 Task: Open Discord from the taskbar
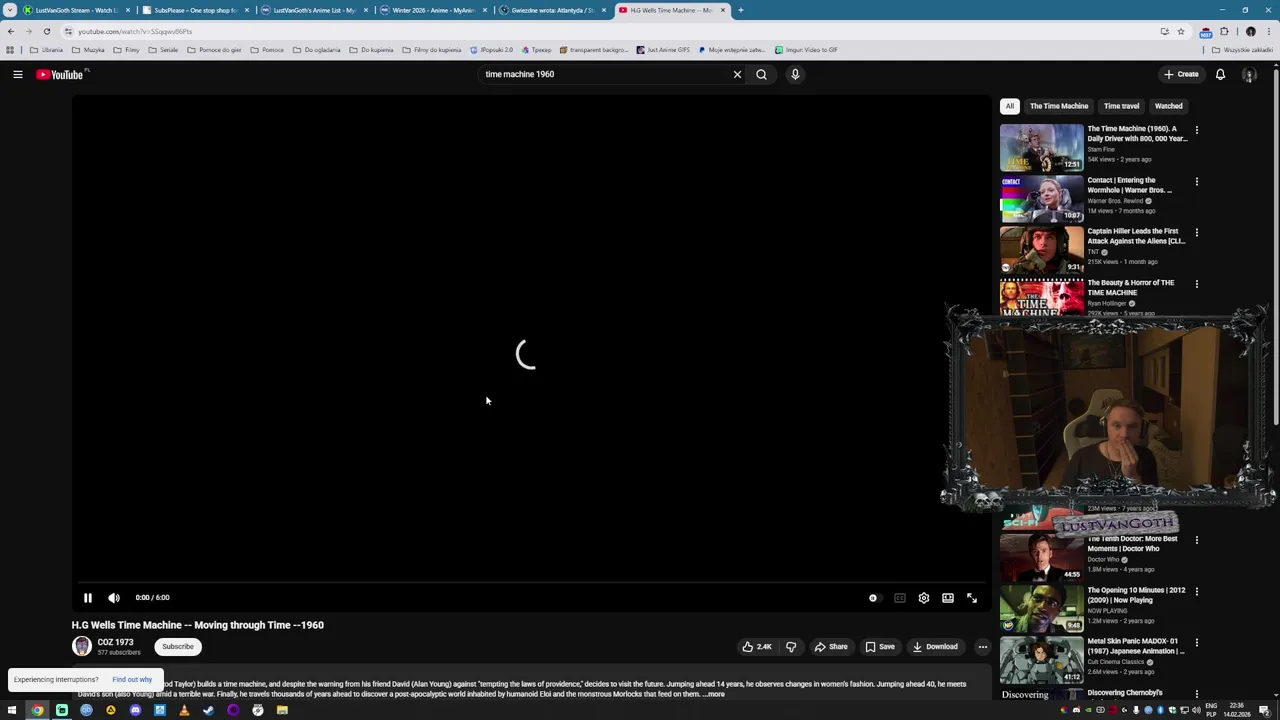coord(135,711)
